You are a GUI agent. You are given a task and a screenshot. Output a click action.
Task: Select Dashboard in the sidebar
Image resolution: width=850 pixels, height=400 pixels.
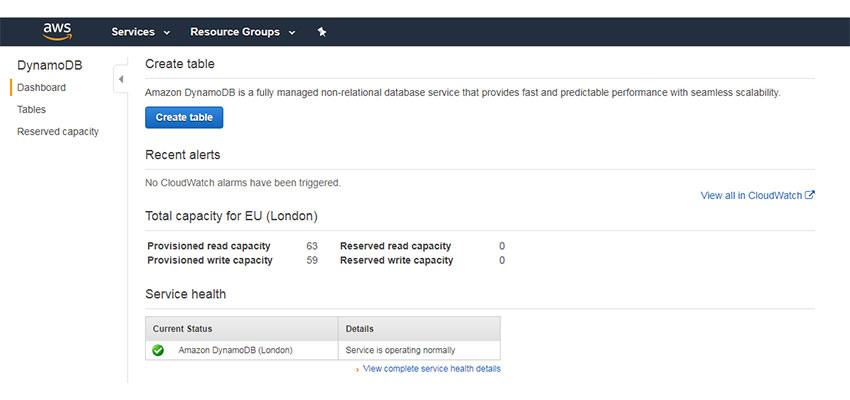[42, 87]
